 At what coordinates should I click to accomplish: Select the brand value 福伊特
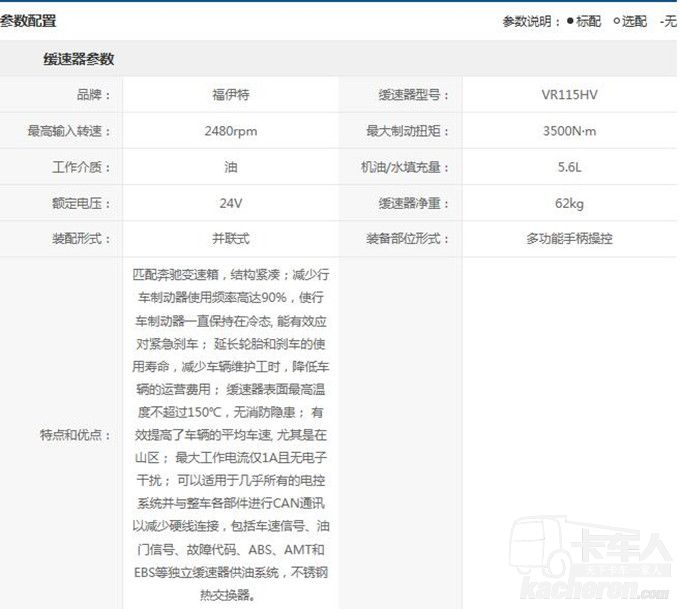(231, 95)
